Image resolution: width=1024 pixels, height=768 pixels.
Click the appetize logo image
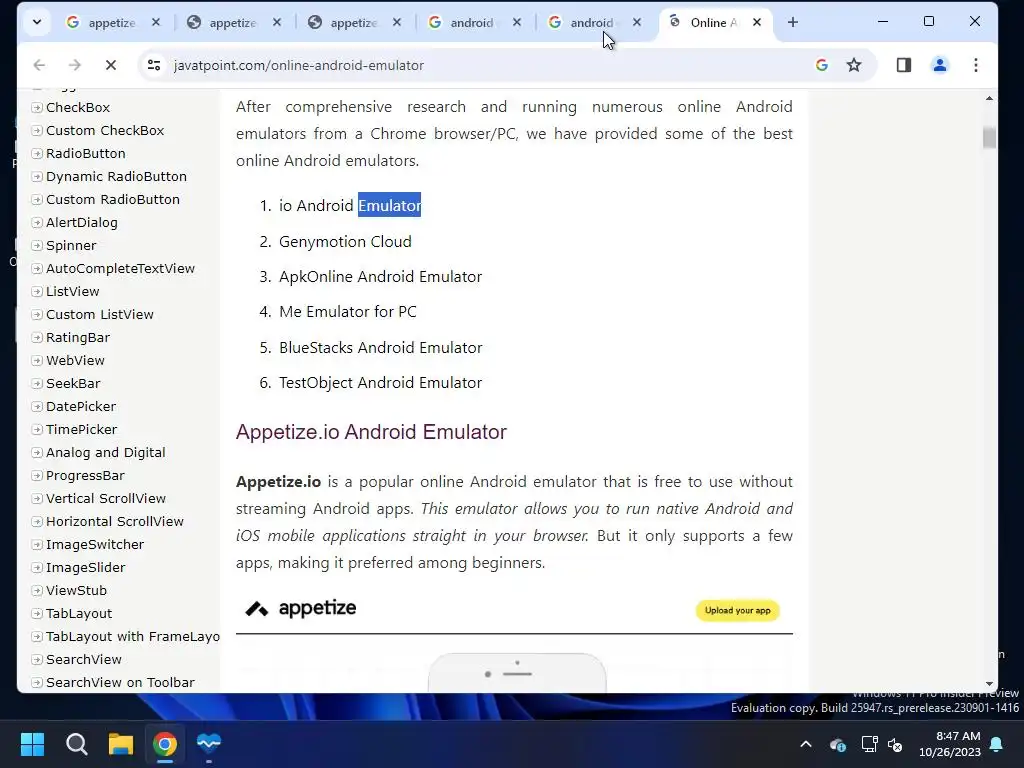point(300,609)
